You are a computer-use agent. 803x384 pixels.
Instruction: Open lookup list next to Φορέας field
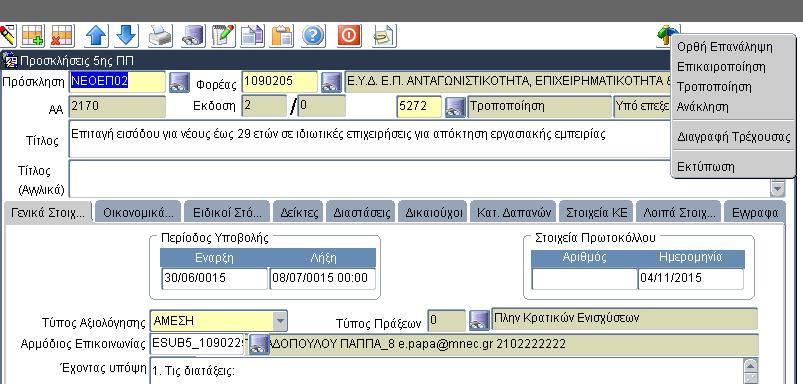point(331,82)
